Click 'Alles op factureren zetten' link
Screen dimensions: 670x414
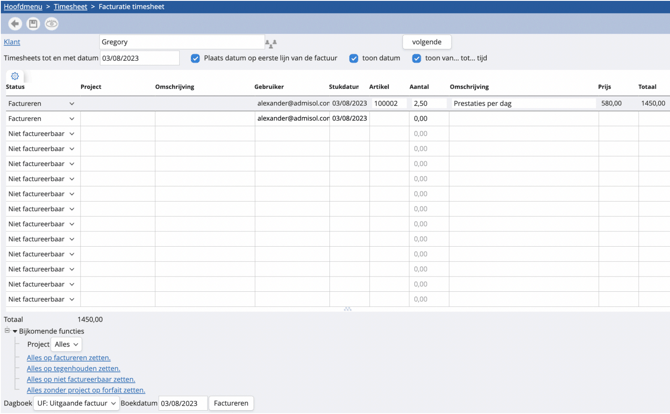click(69, 357)
